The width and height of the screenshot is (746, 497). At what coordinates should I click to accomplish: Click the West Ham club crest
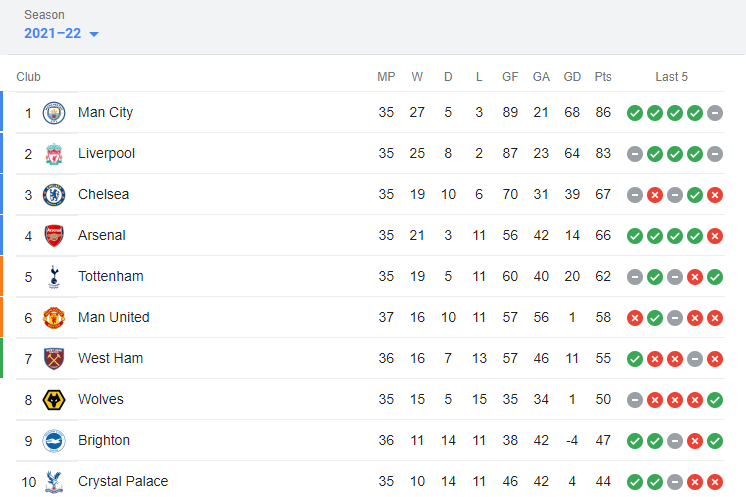(54, 359)
